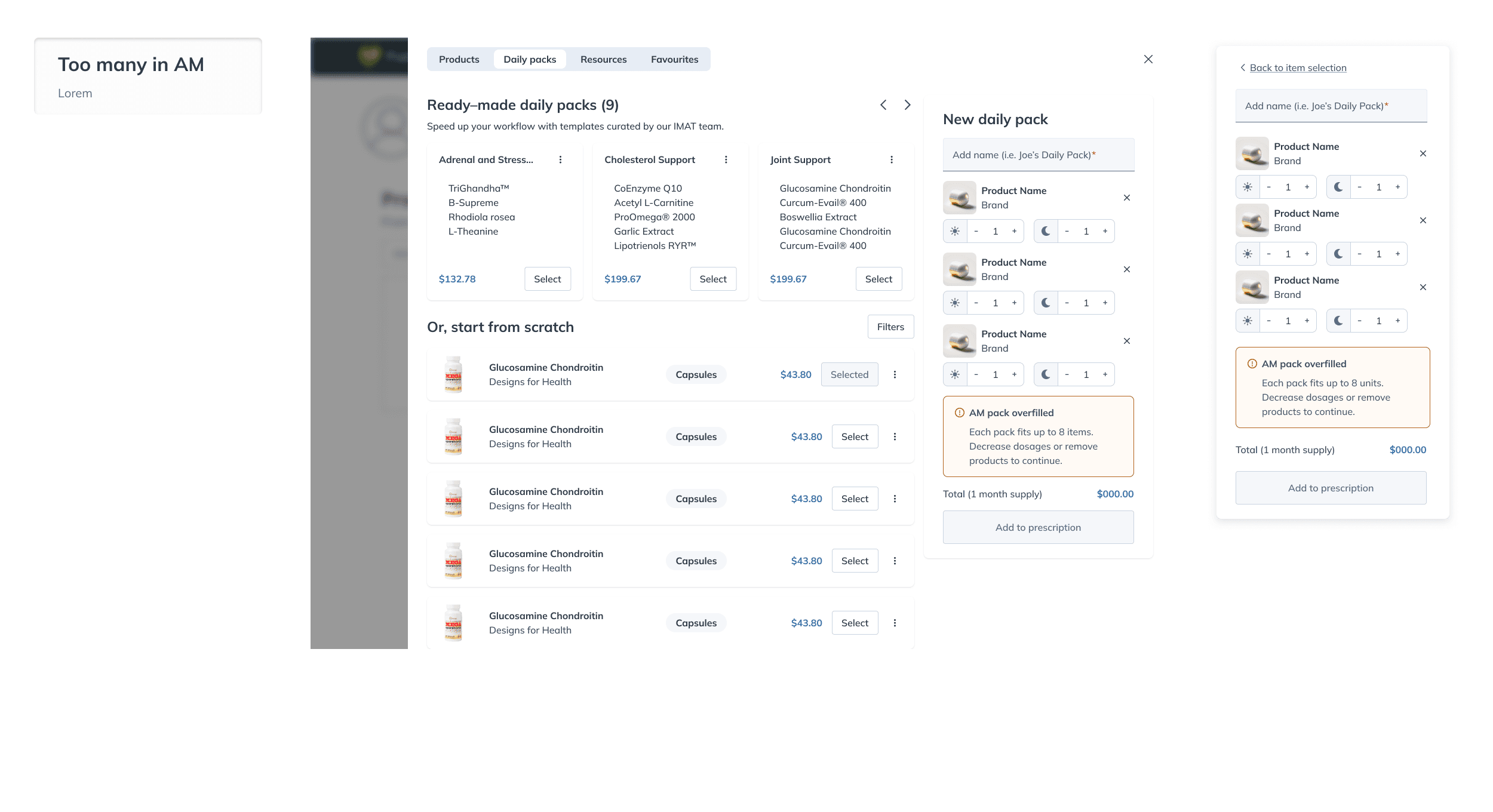Decrease AM dosage of first product in New daily pack
Screen dimensions: 1493x812
pyautogui.click(x=976, y=231)
